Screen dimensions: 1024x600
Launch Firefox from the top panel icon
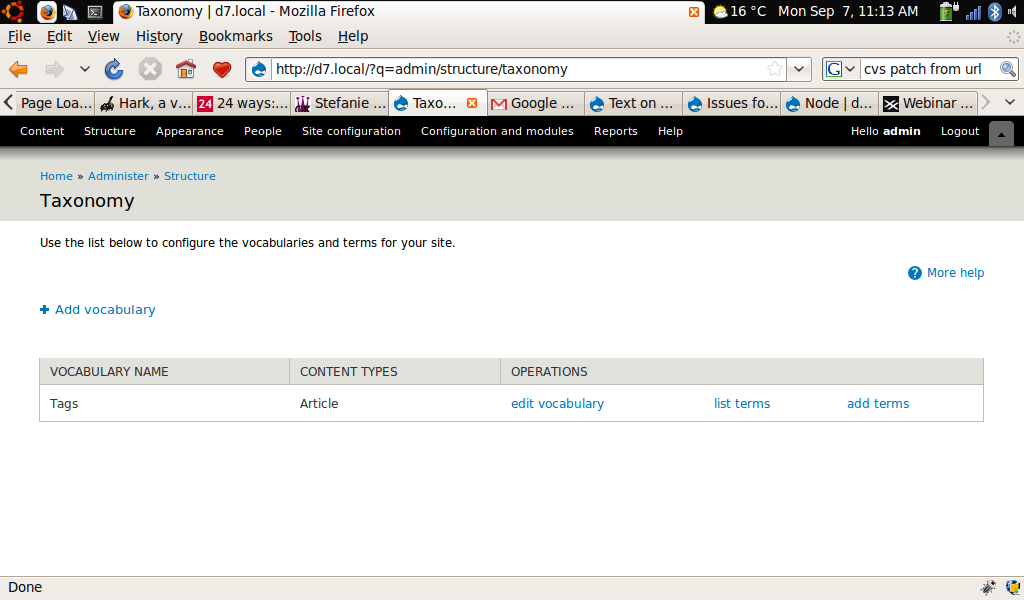pyautogui.click(x=47, y=12)
